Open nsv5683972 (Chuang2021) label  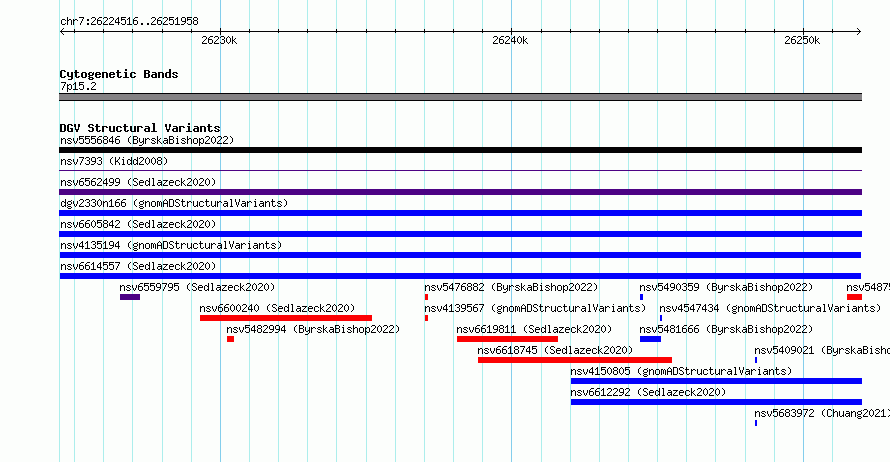coord(822,413)
